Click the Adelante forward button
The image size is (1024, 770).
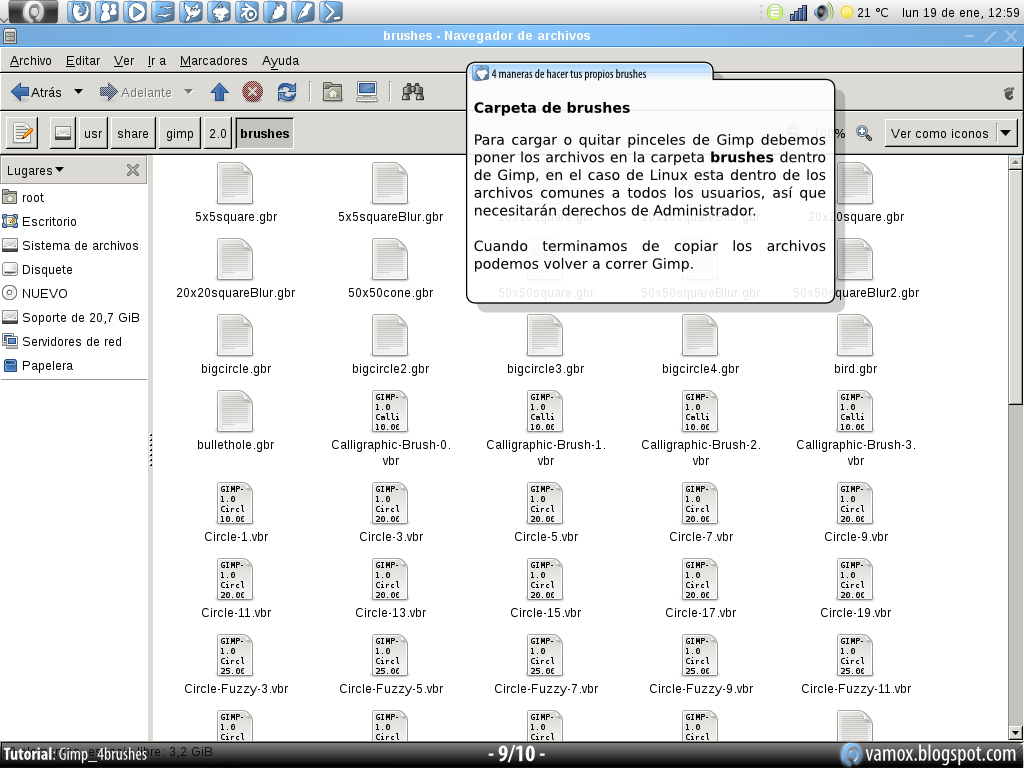click(135, 92)
